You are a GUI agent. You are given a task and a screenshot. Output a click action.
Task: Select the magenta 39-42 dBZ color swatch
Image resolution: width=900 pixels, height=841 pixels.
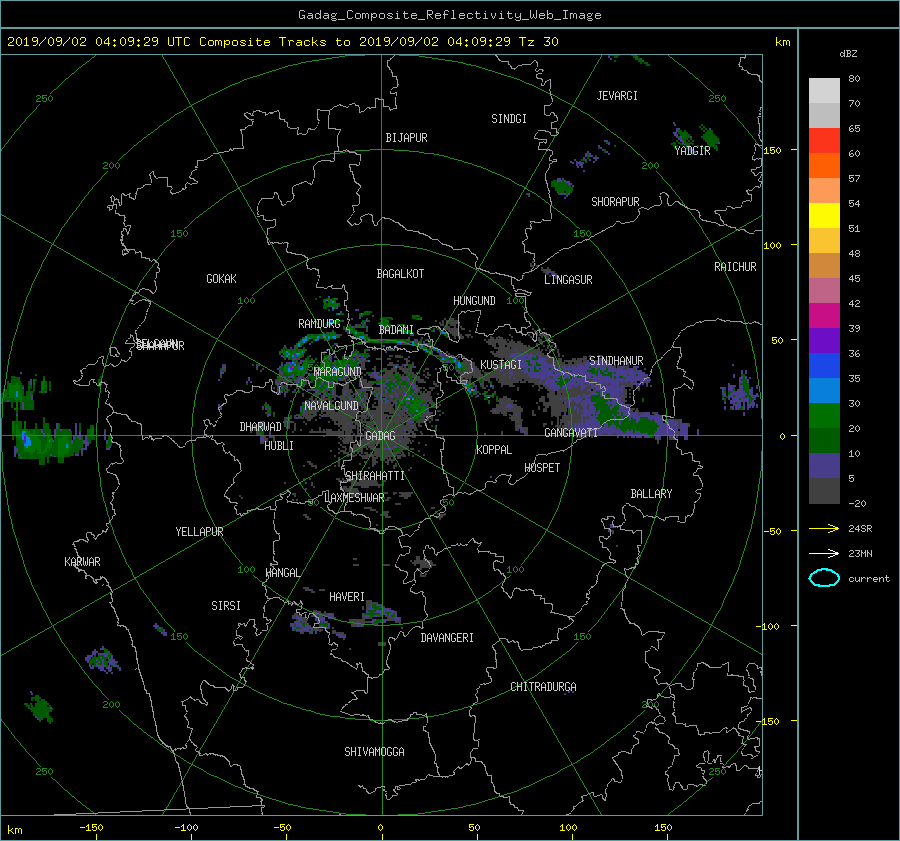click(x=824, y=316)
